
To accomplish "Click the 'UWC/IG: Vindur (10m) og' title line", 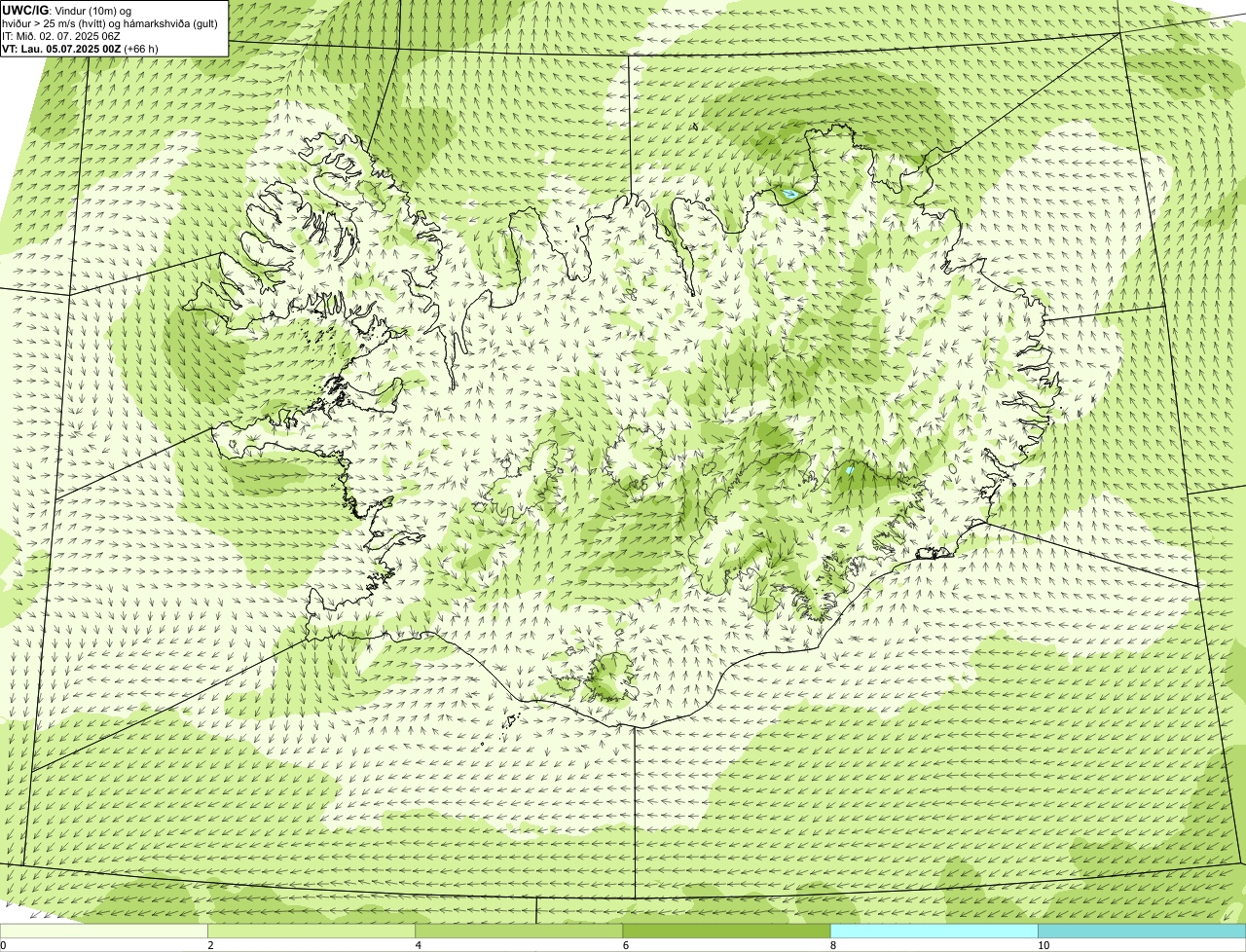I will tap(67, 10).
